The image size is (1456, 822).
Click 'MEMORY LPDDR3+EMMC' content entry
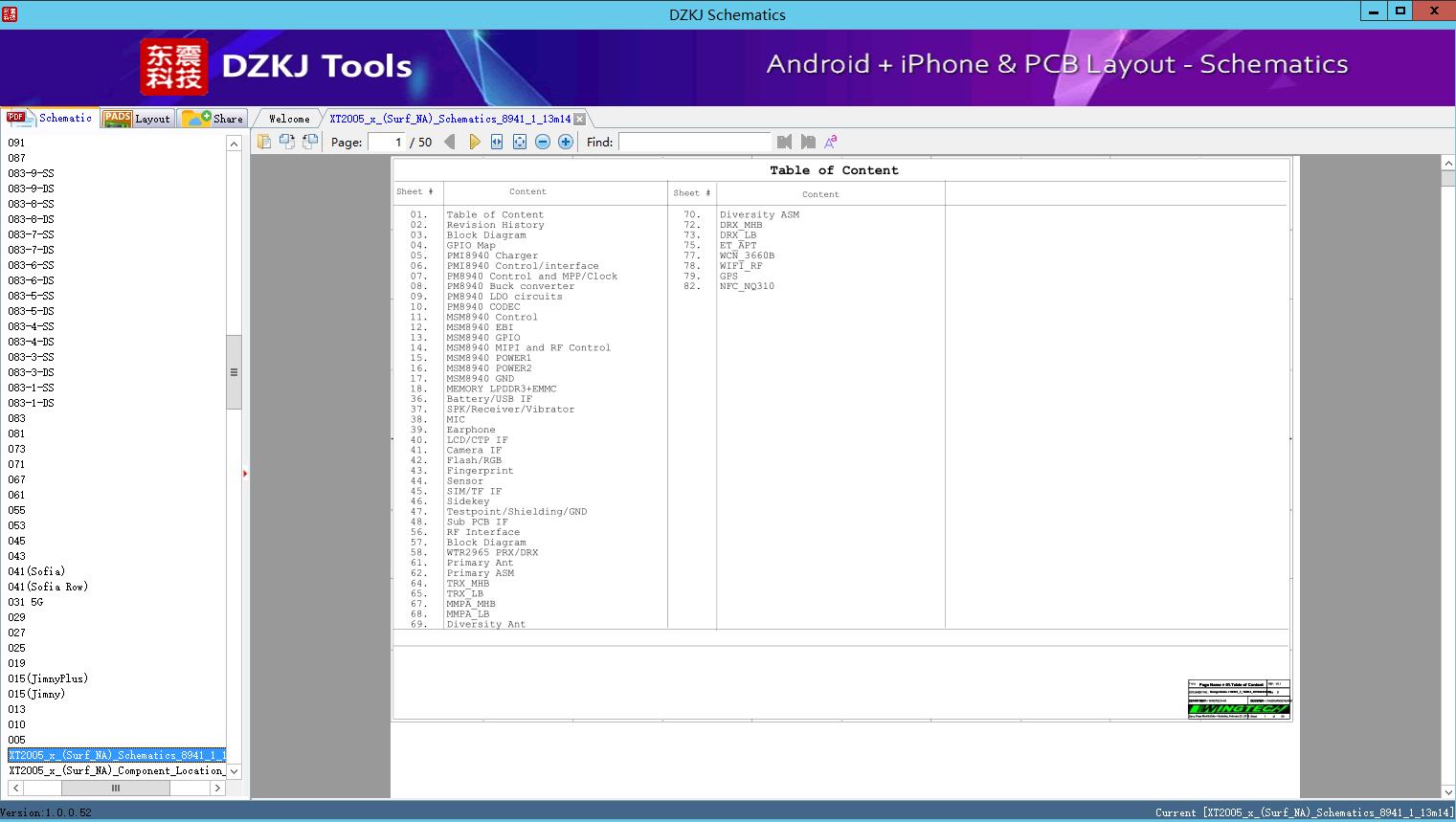(502, 389)
